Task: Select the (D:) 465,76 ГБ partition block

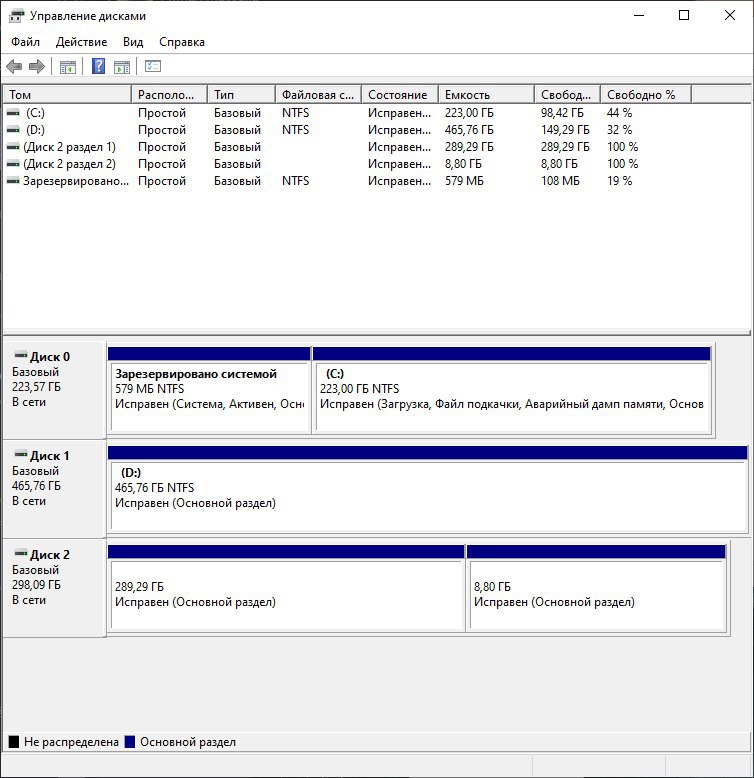Action: 428,489
